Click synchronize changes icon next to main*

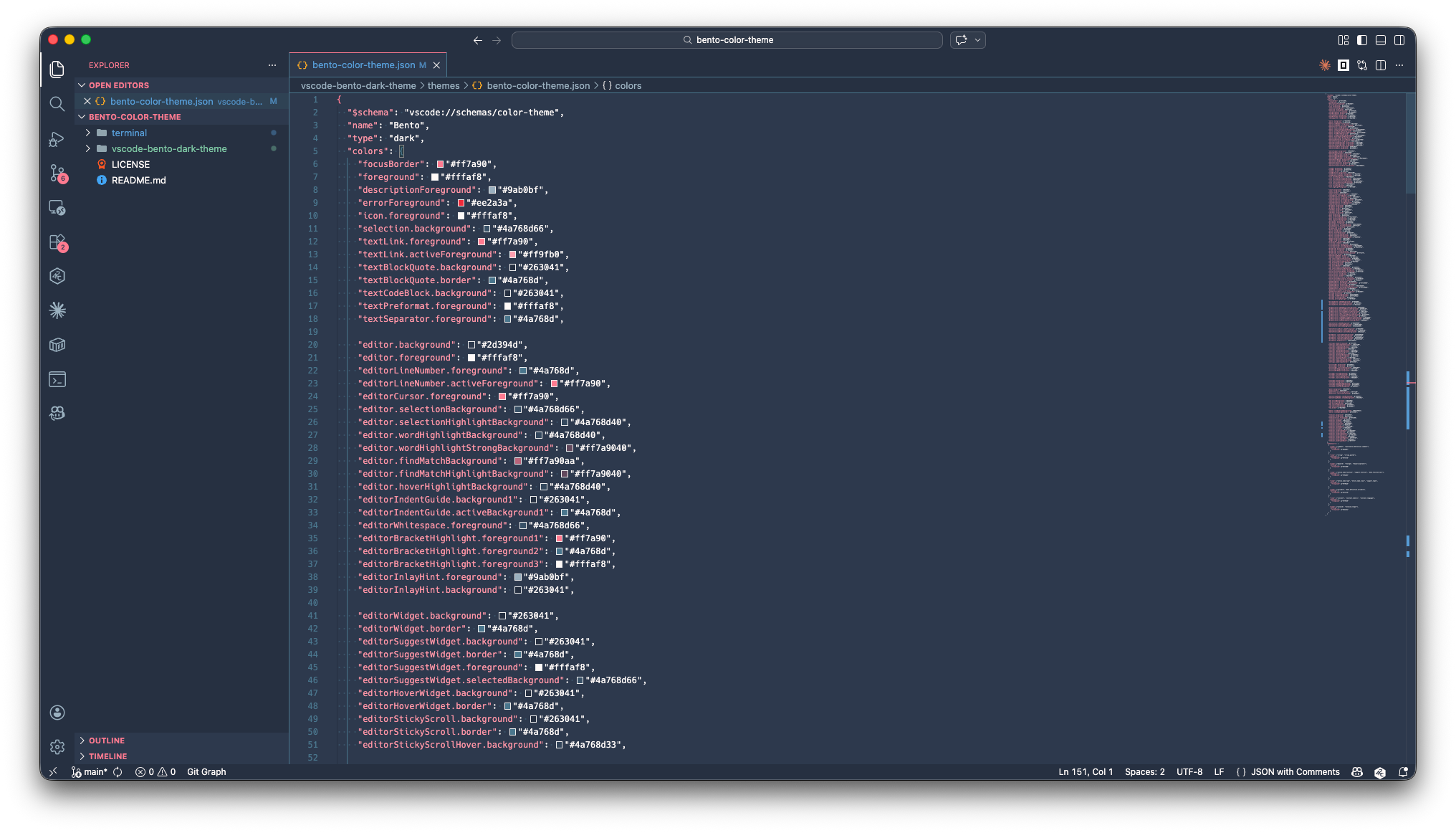118,772
